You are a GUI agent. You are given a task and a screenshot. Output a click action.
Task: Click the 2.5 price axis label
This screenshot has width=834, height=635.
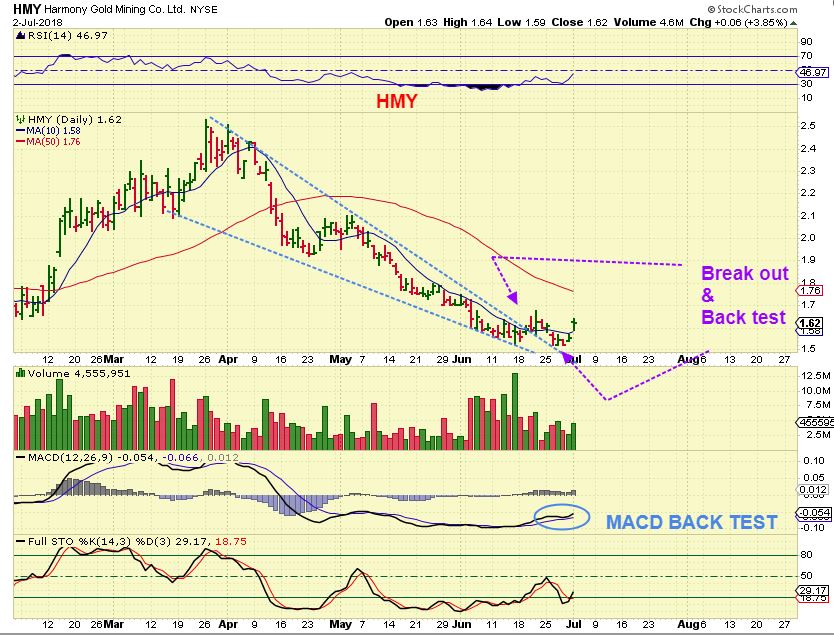pos(808,126)
